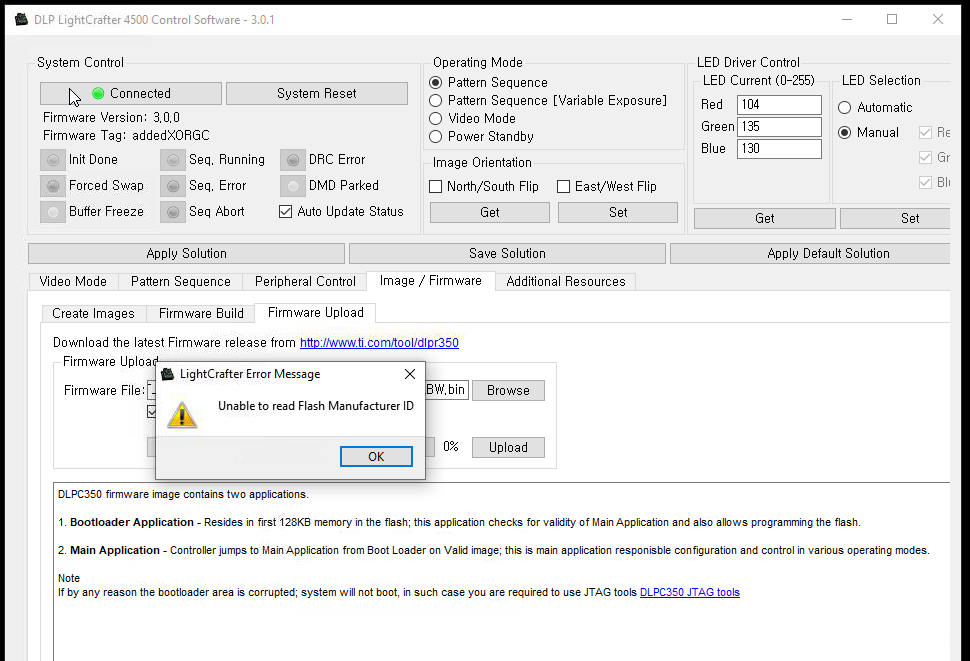Viewport: 970px width, 661px height.
Task: Open the DLPC350 JTAG tools link
Action: click(x=690, y=592)
